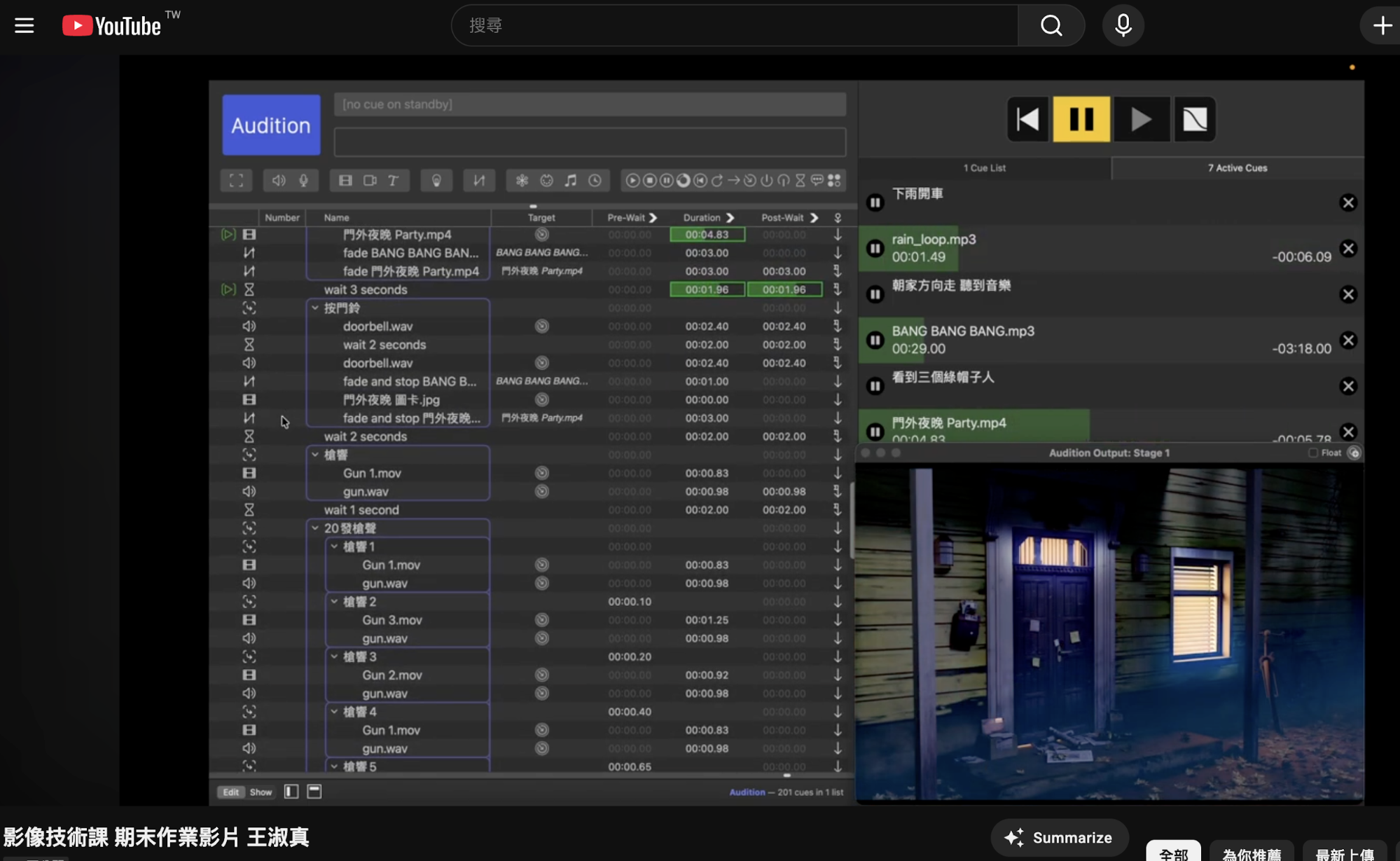
Task: Add a new Fade cue from the toolbar
Action: point(479,181)
